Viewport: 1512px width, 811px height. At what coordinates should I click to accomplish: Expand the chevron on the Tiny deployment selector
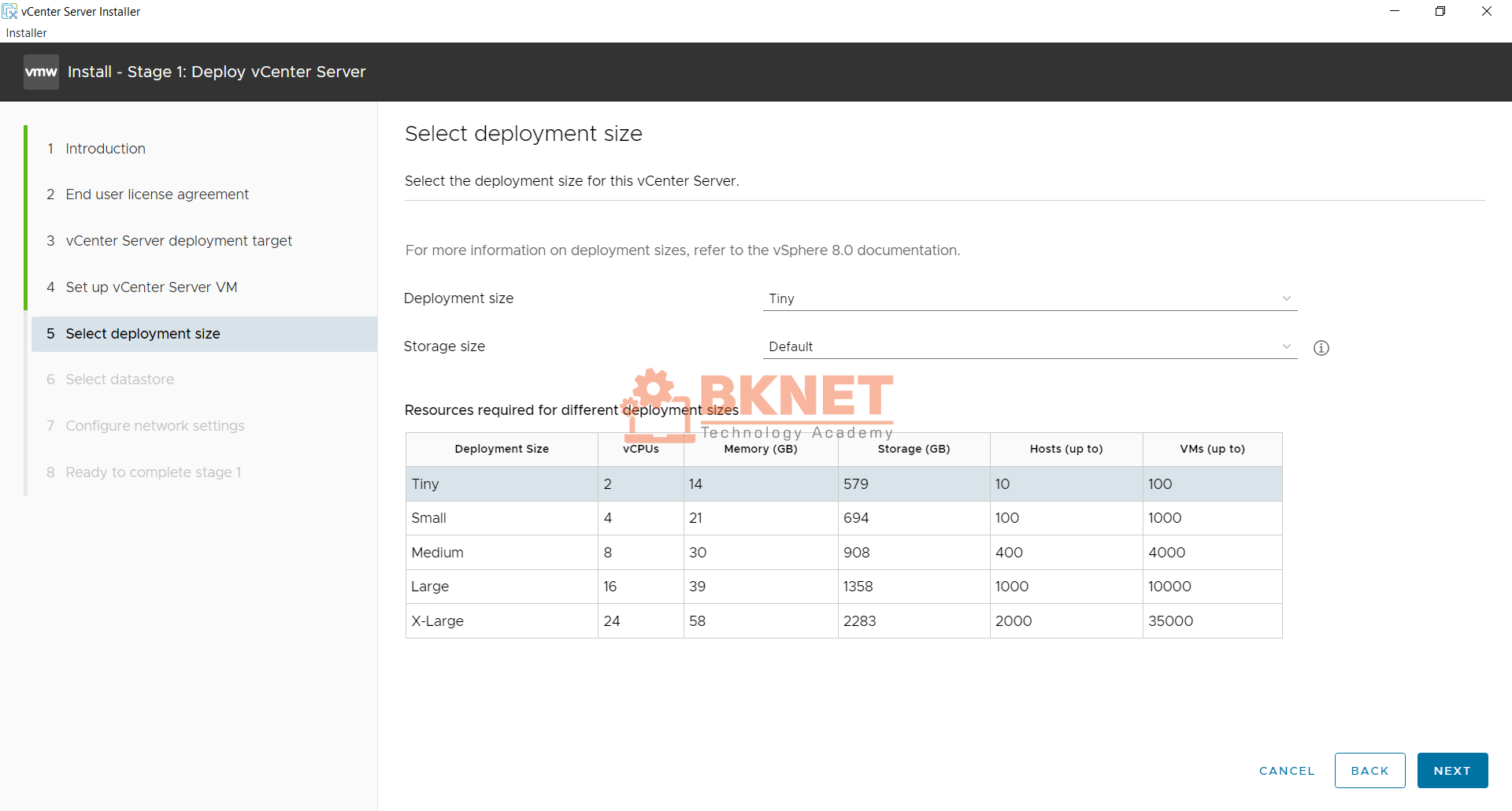1287,298
